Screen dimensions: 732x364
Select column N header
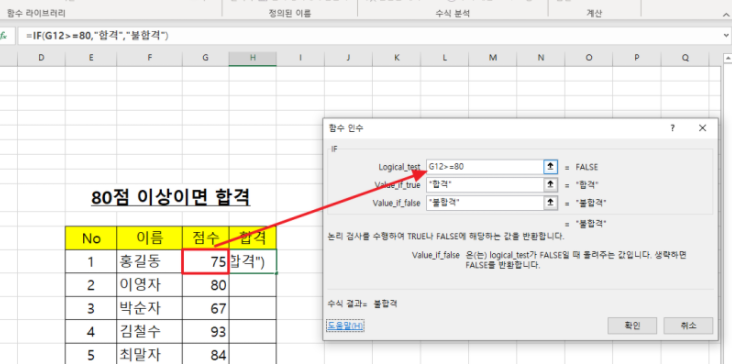(x=541, y=58)
